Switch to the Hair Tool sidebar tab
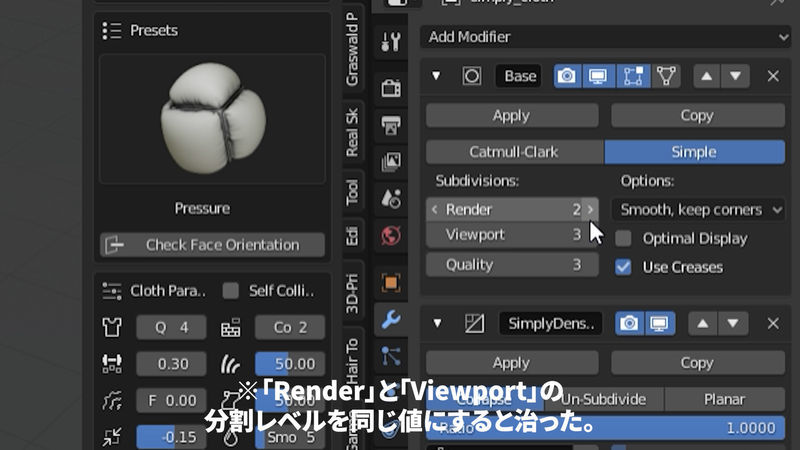 click(x=352, y=361)
